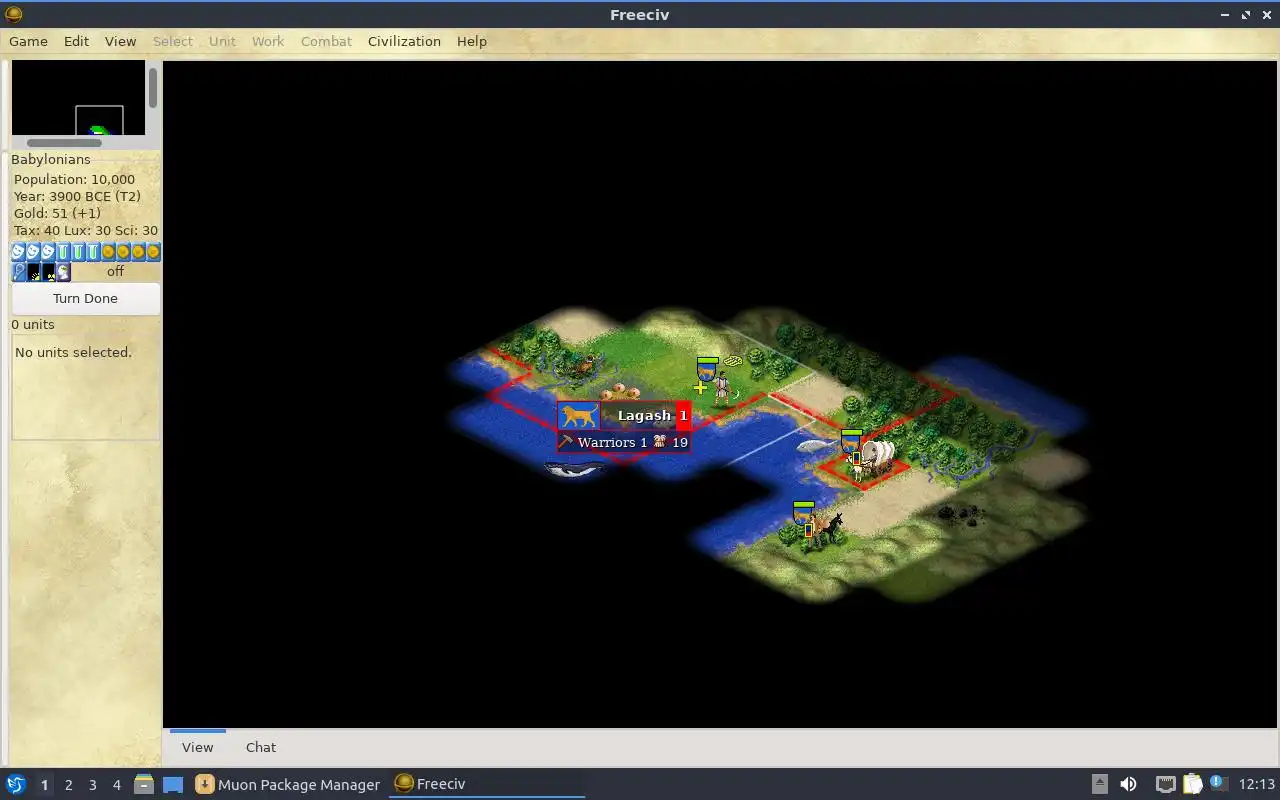1280x800 pixels.
Task: Show desktop with blue taskbar icon
Action: (173, 784)
